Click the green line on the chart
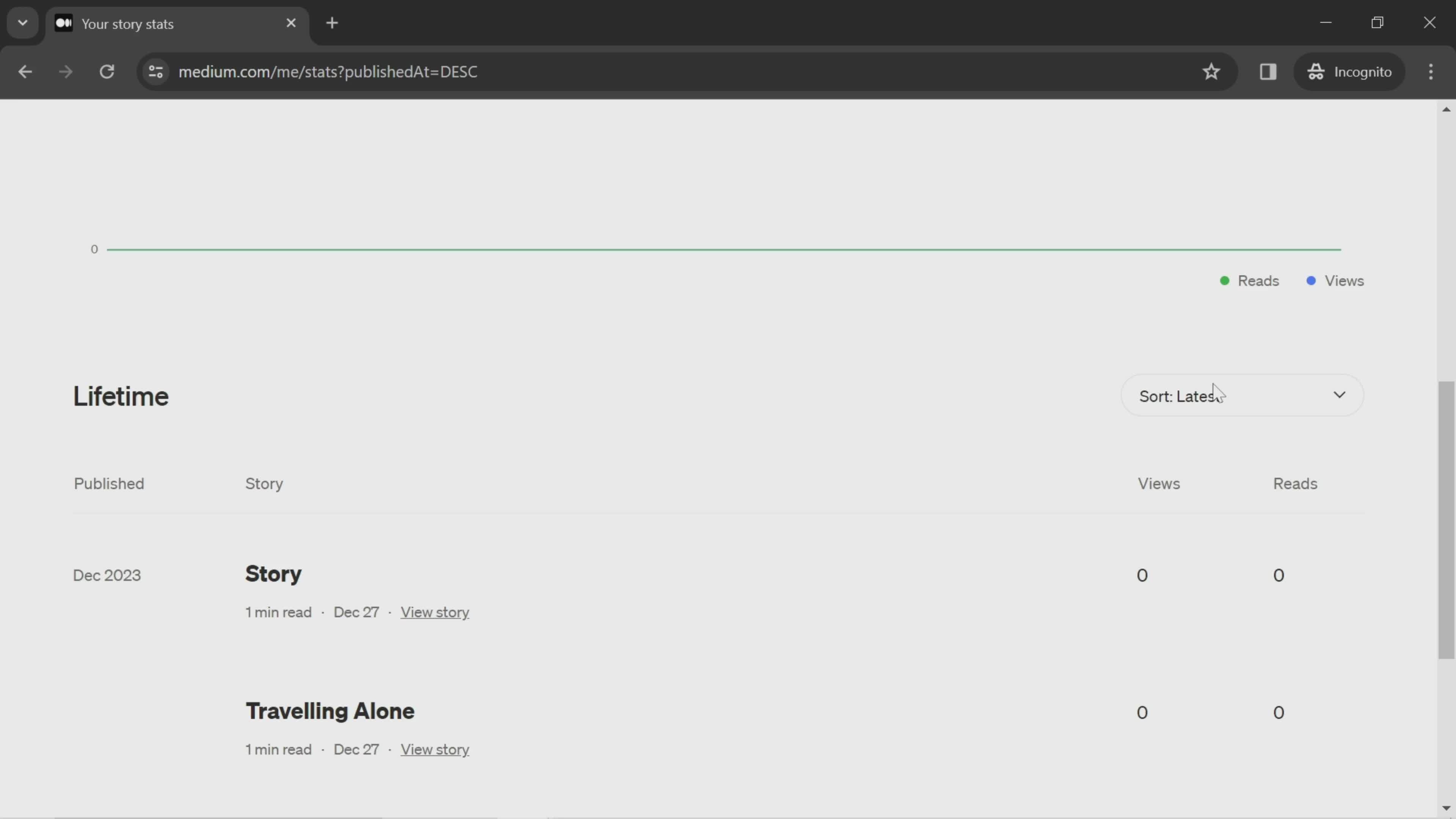The image size is (1456, 819). pos(723,249)
